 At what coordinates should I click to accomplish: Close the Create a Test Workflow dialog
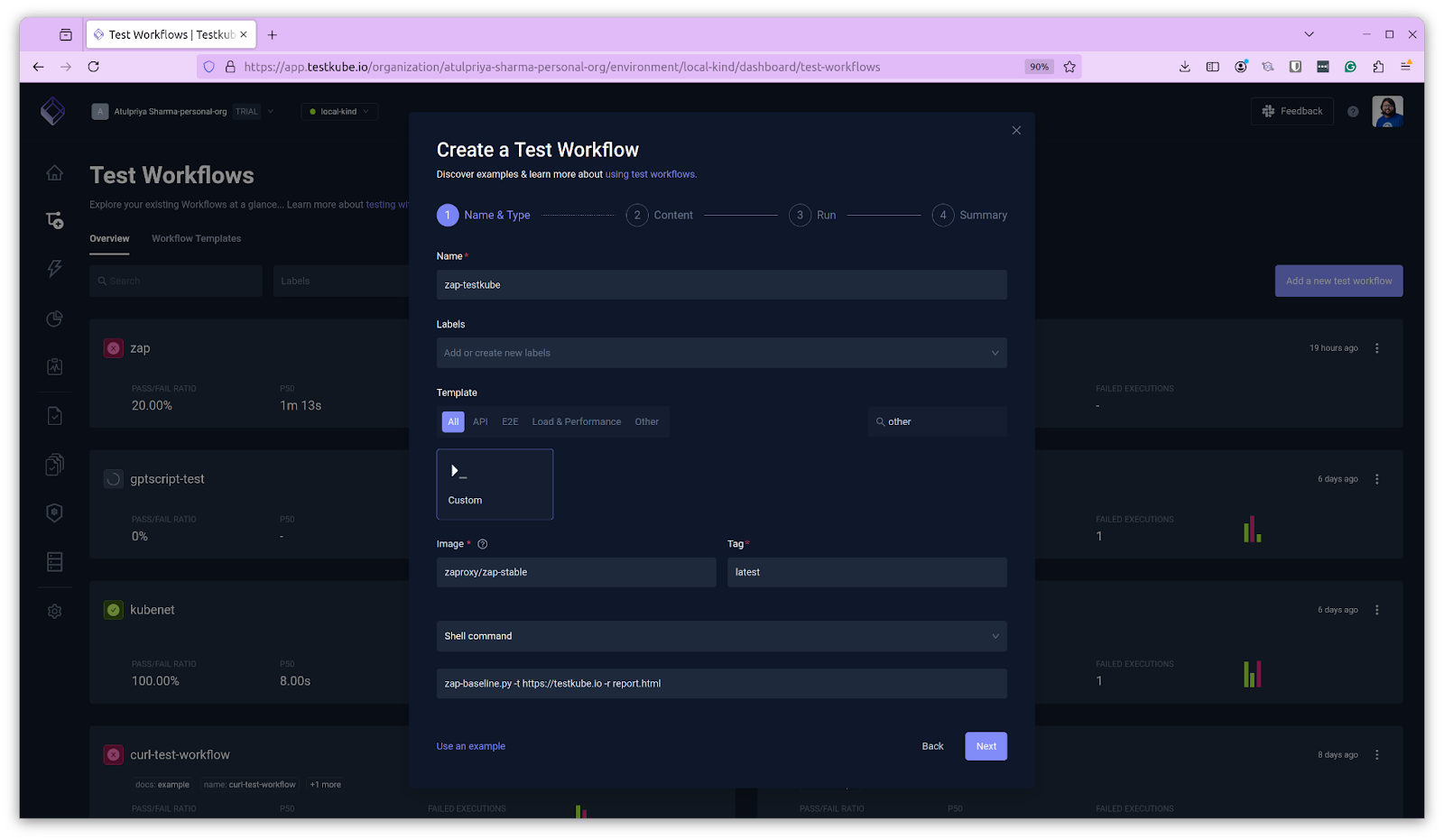[x=1016, y=131]
